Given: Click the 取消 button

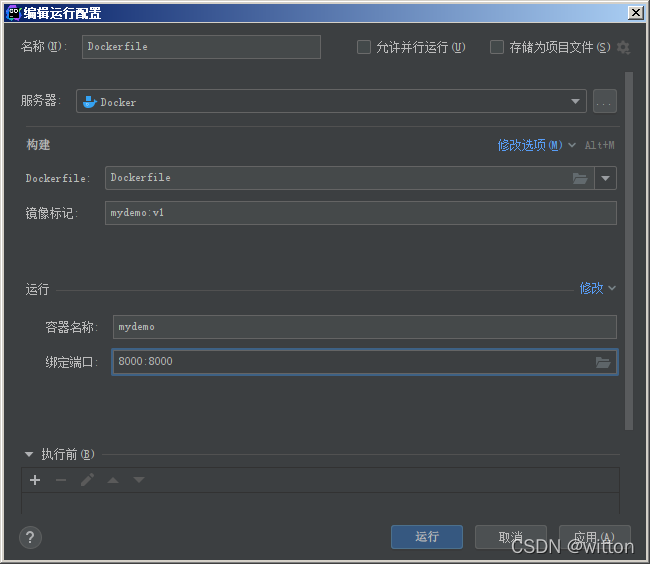Looking at the screenshot, I should (511, 537).
